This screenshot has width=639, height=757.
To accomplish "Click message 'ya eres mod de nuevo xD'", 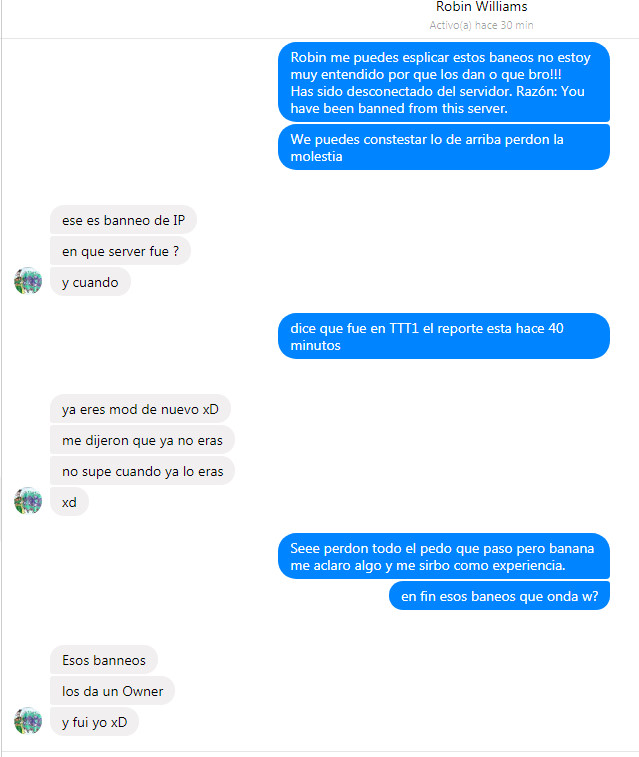I will [x=140, y=409].
